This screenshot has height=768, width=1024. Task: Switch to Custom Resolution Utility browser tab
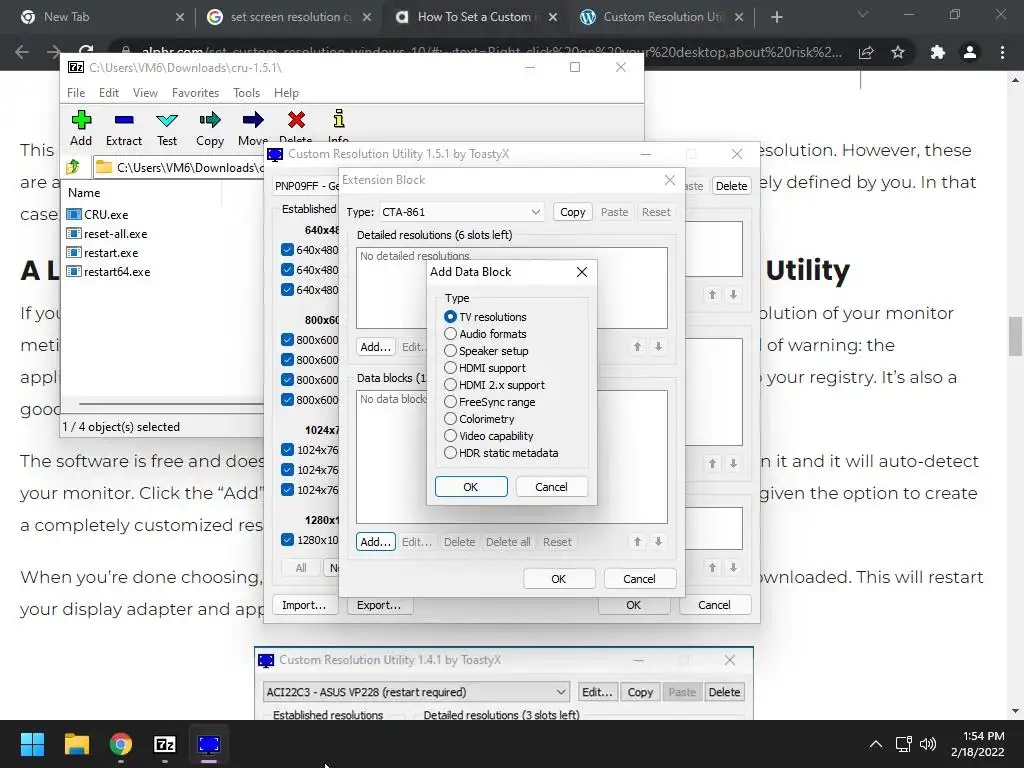coord(662,17)
